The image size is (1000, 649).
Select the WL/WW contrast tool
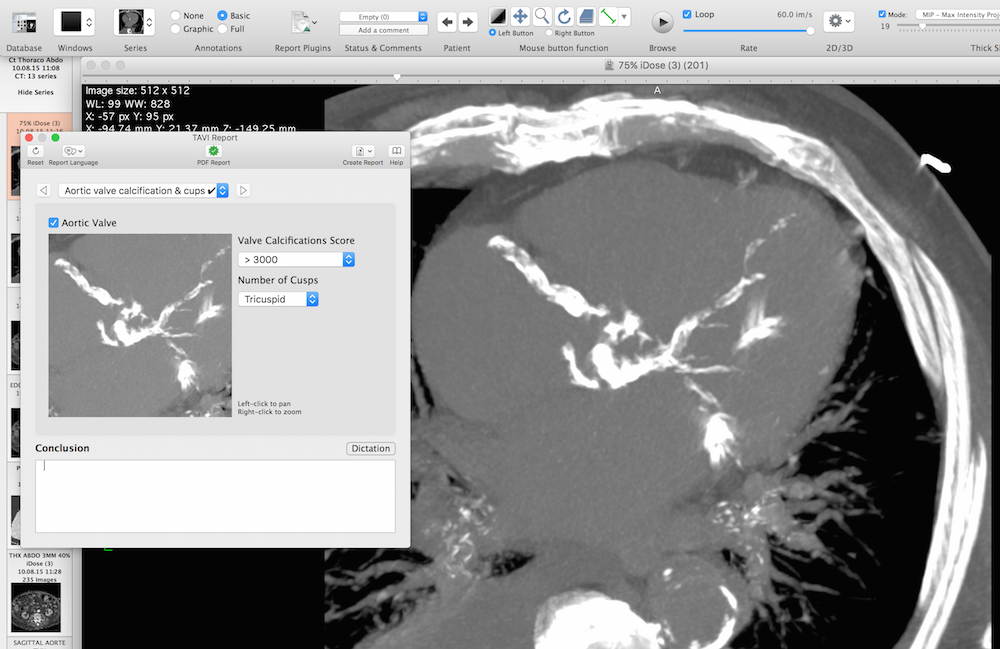[x=497, y=17]
